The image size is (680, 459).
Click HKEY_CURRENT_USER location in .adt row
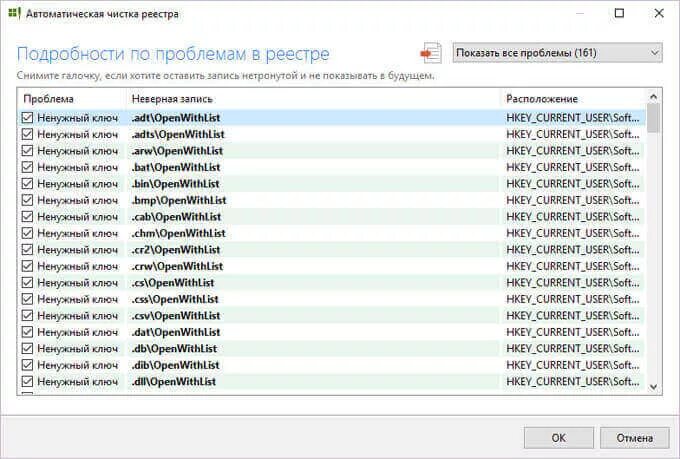(x=572, y=118)
